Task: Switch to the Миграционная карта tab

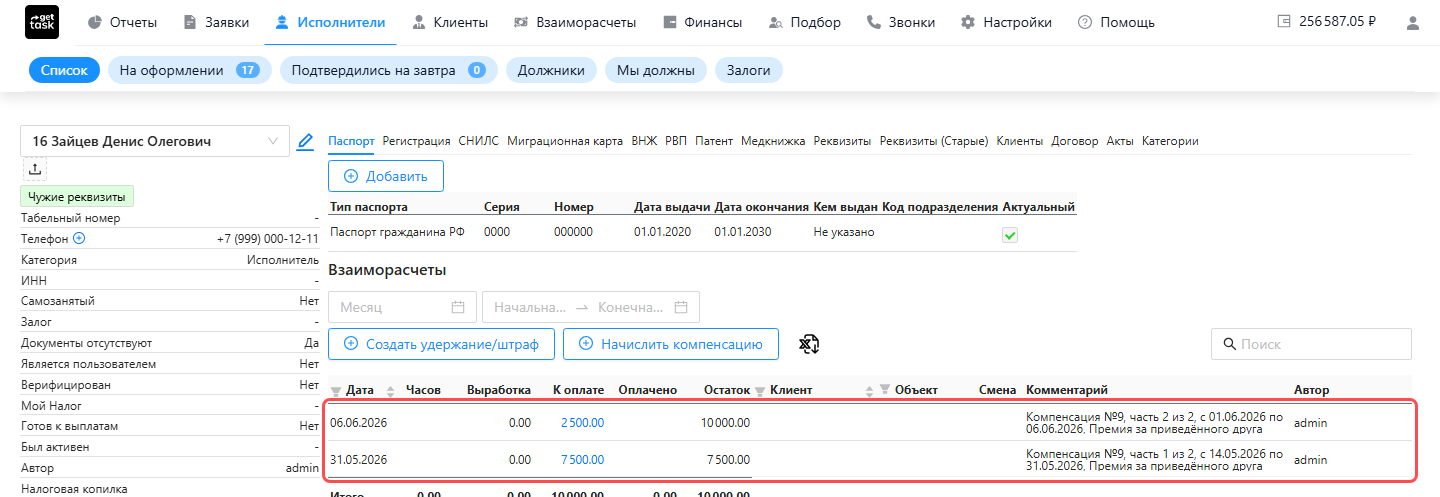Action: (565, 141)
